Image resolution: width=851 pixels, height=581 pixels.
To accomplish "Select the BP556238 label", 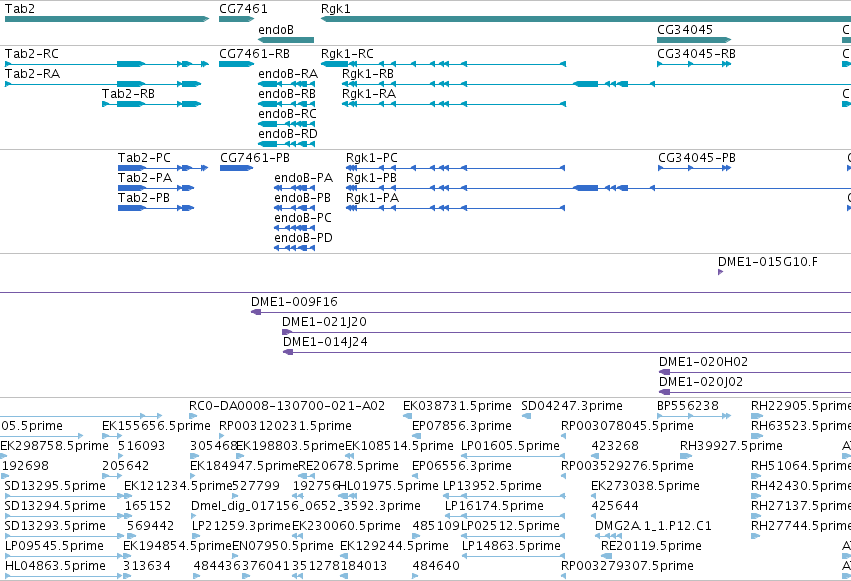I will [688, 406].
